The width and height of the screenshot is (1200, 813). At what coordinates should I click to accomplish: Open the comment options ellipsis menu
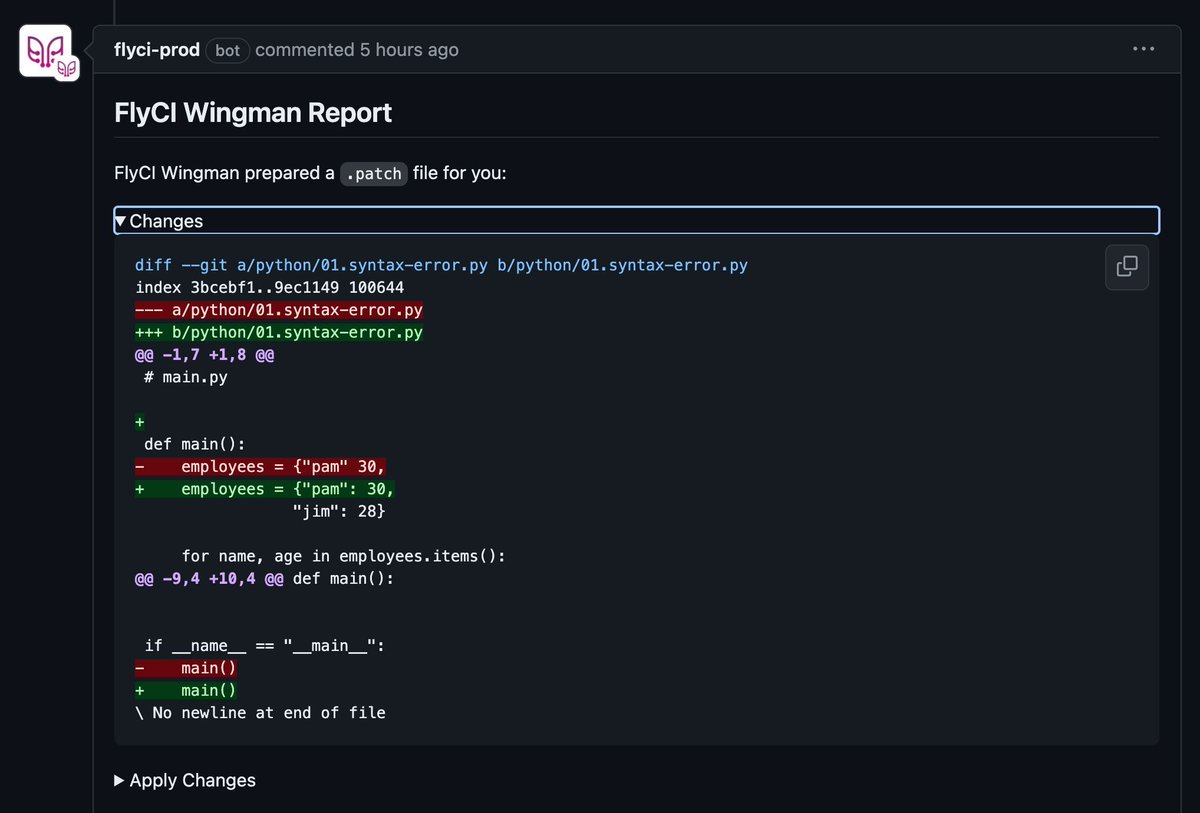pos(1144,49)
